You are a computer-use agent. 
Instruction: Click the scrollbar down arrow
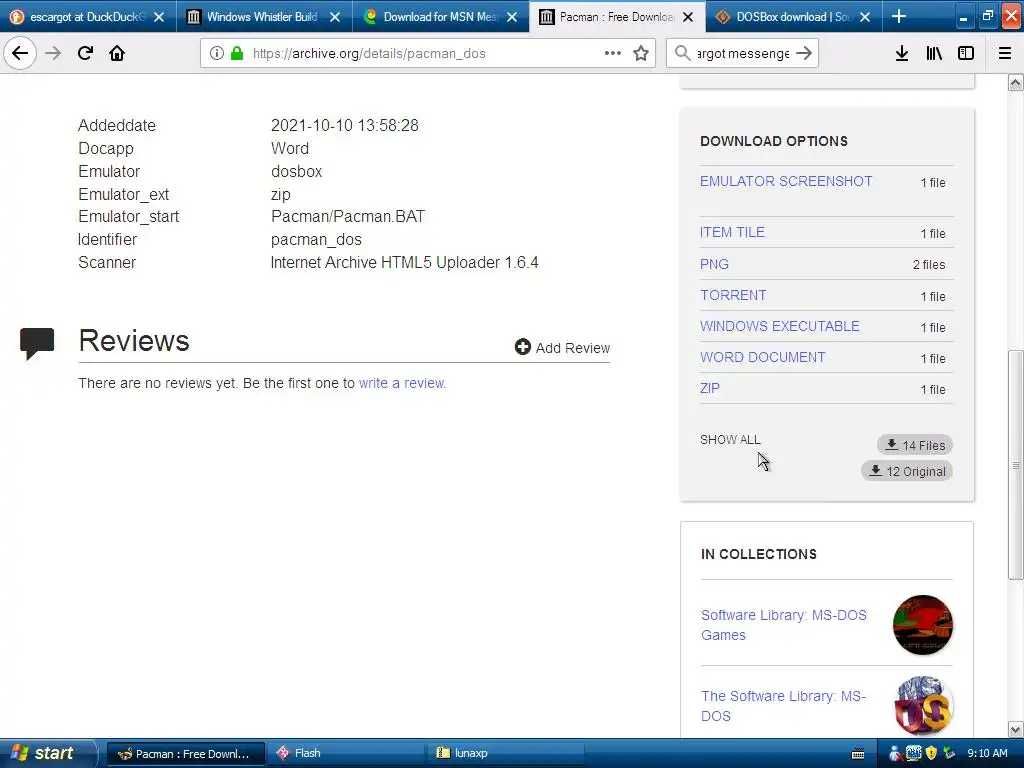coord(1016,729)
